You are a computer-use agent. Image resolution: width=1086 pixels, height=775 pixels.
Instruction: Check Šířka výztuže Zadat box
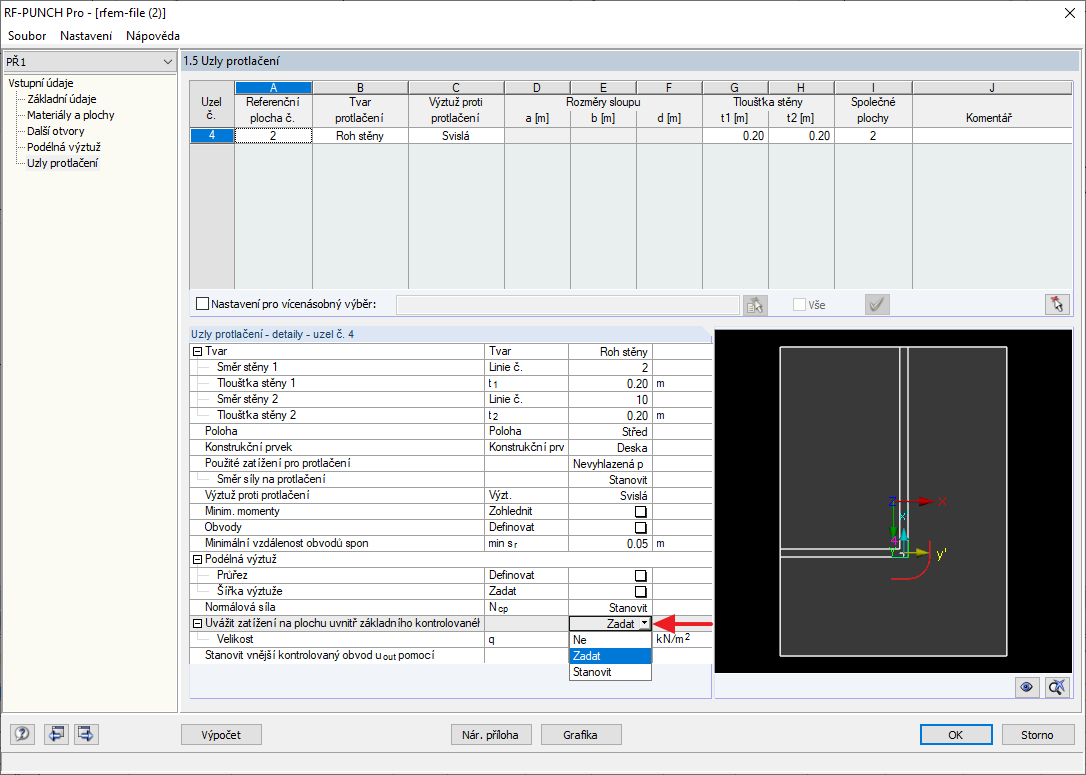click(641, 591)
